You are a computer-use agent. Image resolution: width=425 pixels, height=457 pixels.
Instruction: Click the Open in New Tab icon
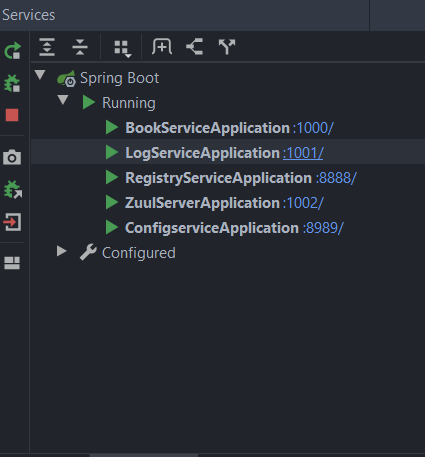click(195, 47)
